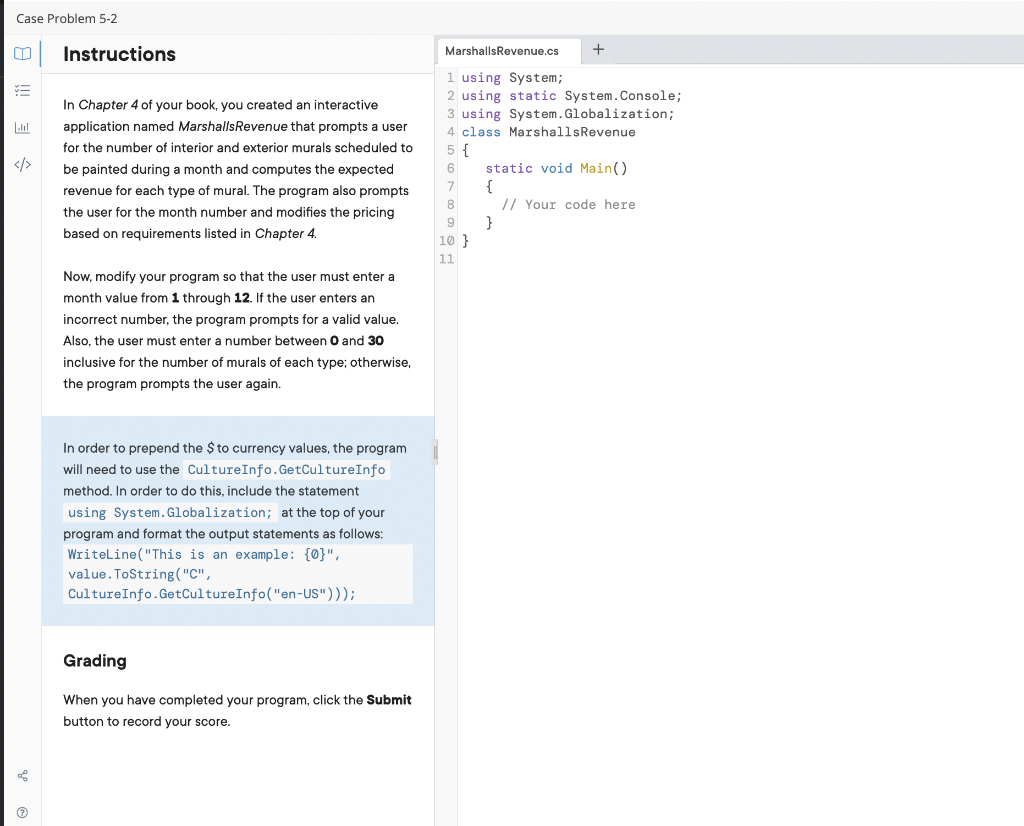Add a new file tab with plus
The height and width of the screenshot is (826, 1024).
point(598,50)
